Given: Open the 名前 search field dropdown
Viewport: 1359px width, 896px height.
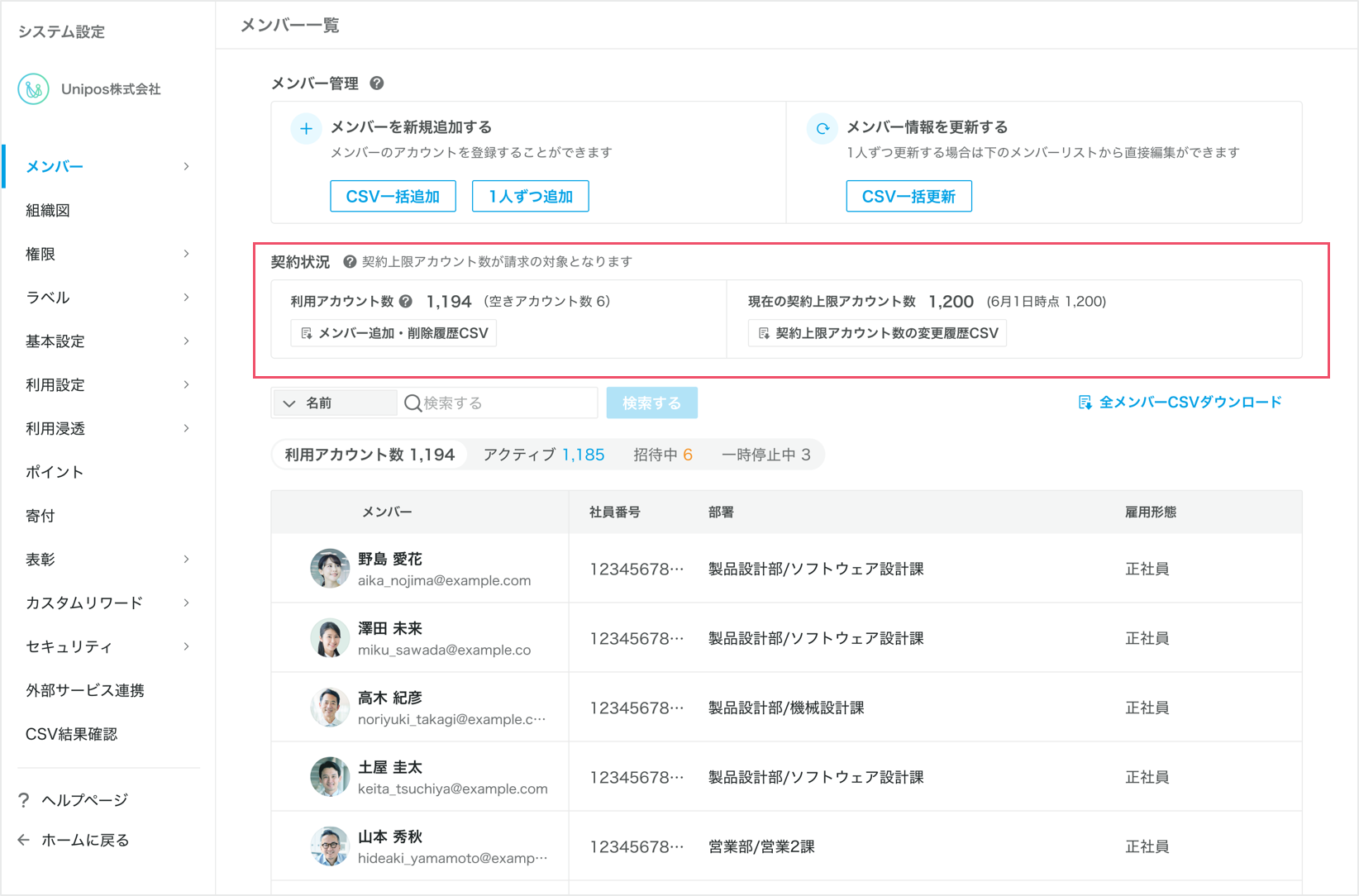Looking at the screenshot, I should (334, 403).
